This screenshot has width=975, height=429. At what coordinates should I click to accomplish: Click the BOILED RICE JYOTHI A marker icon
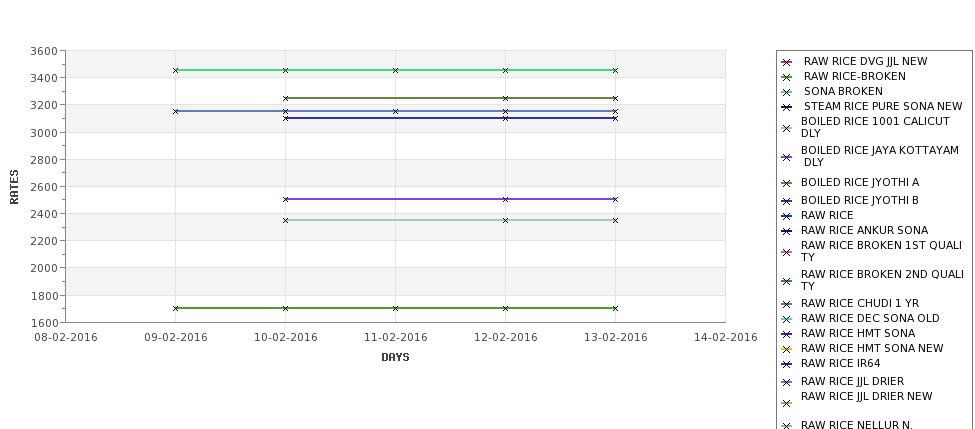point(786,183)
